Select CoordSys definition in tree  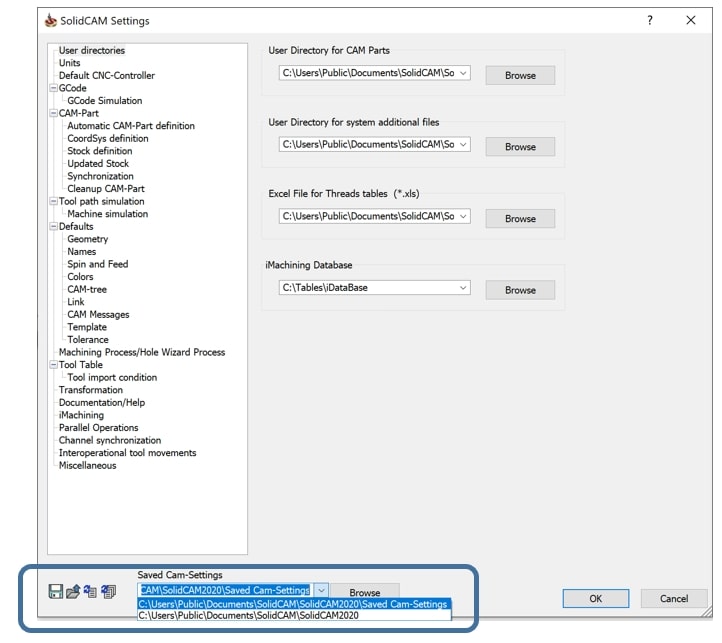click(108, 138)
